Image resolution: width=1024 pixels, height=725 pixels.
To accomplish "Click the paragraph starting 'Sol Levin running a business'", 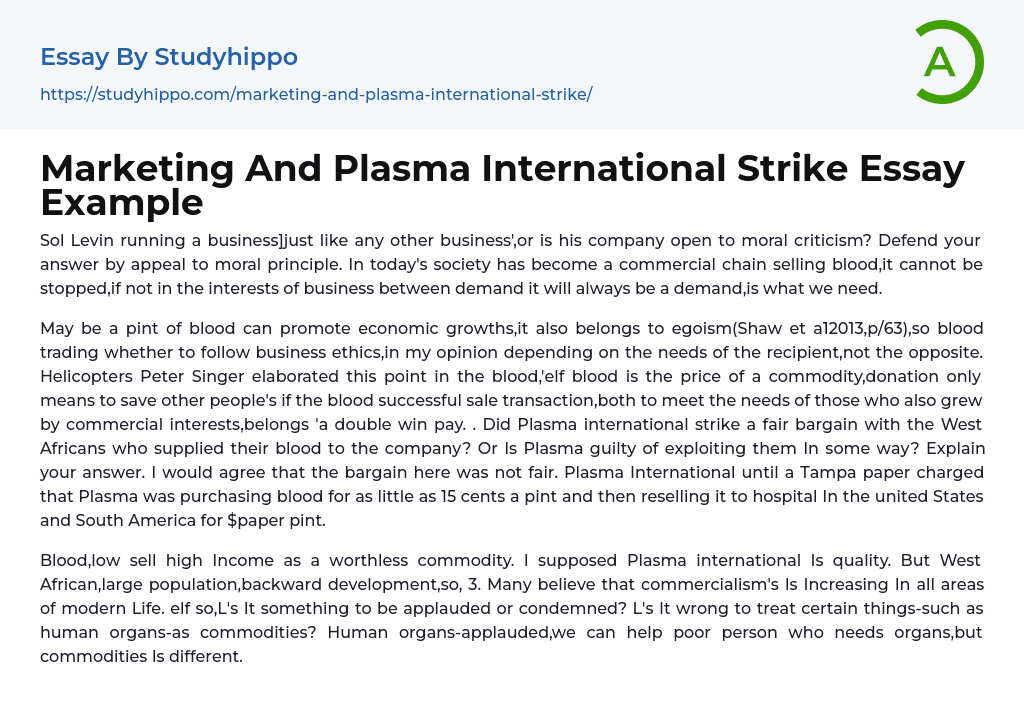I will pyautogui.click(x=511, y=264).
